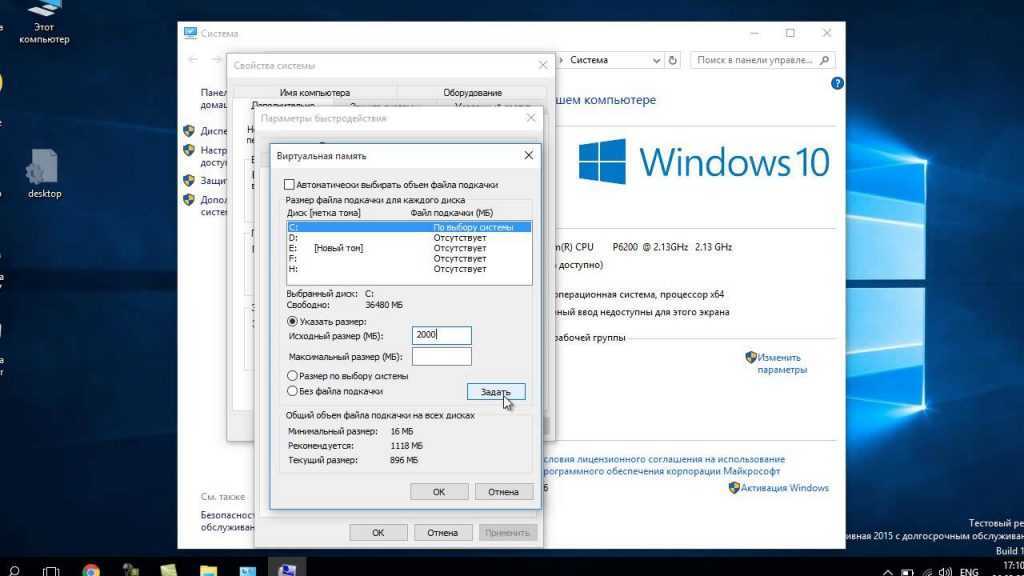This screenshot has width=1024, height=576.
Task: Open File Explorer from the taskbar
Action: [x=208, y=571]
